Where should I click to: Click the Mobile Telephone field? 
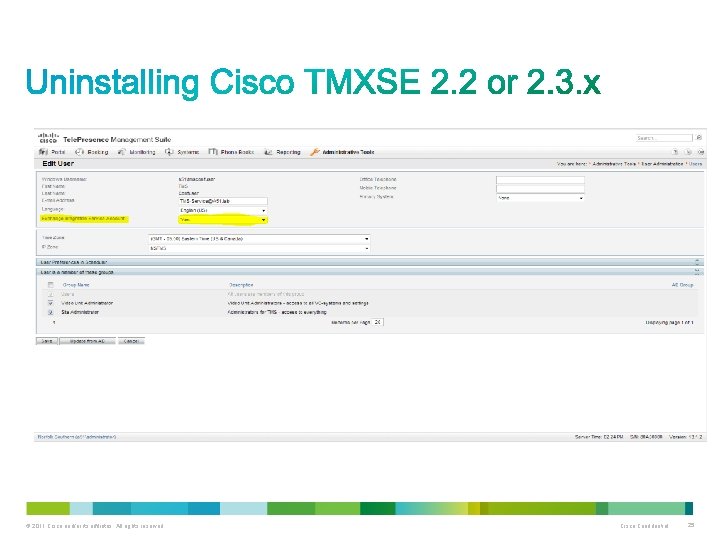coord(540,188)
